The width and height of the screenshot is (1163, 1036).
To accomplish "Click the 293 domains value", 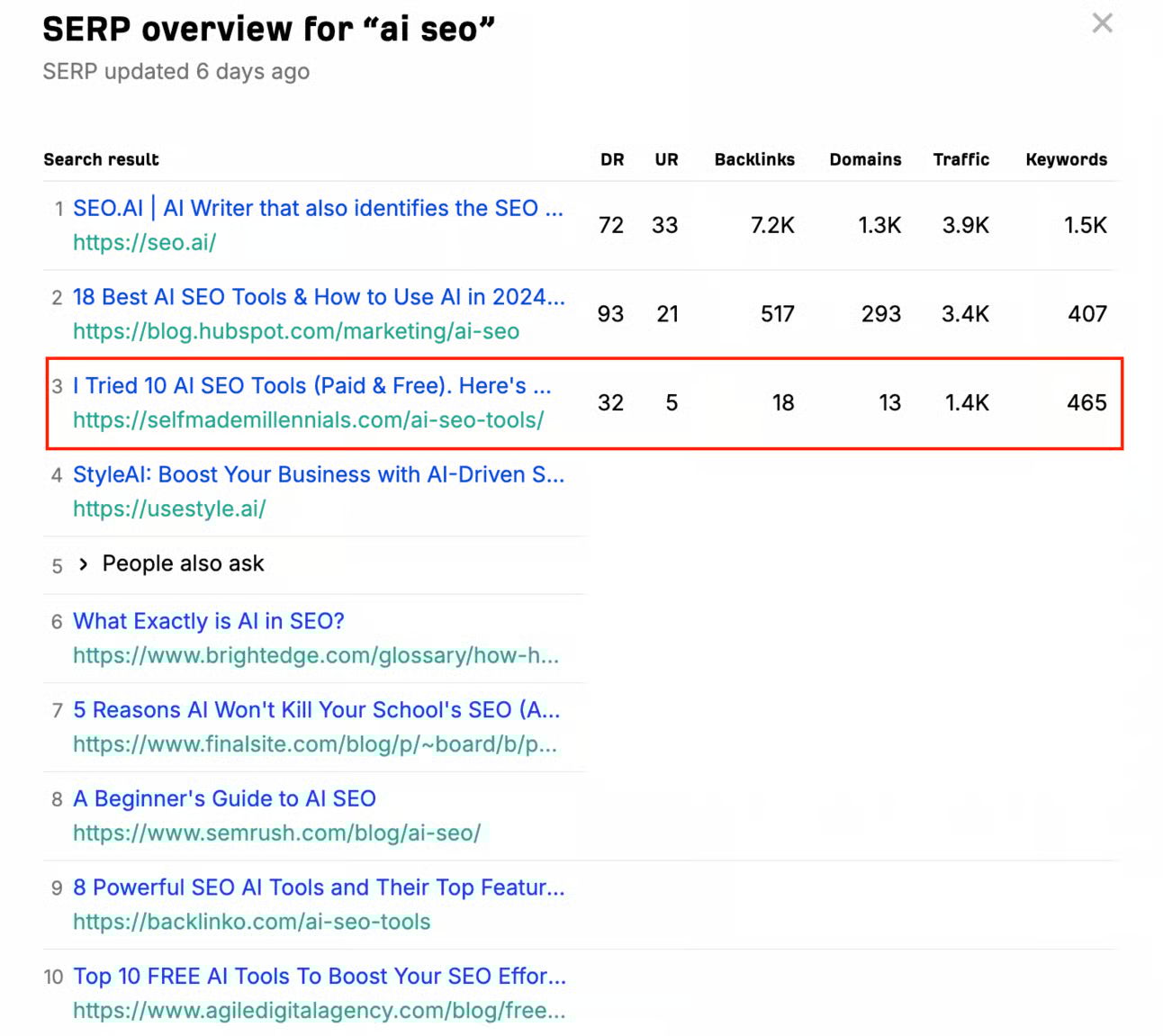I will [881, 314].
